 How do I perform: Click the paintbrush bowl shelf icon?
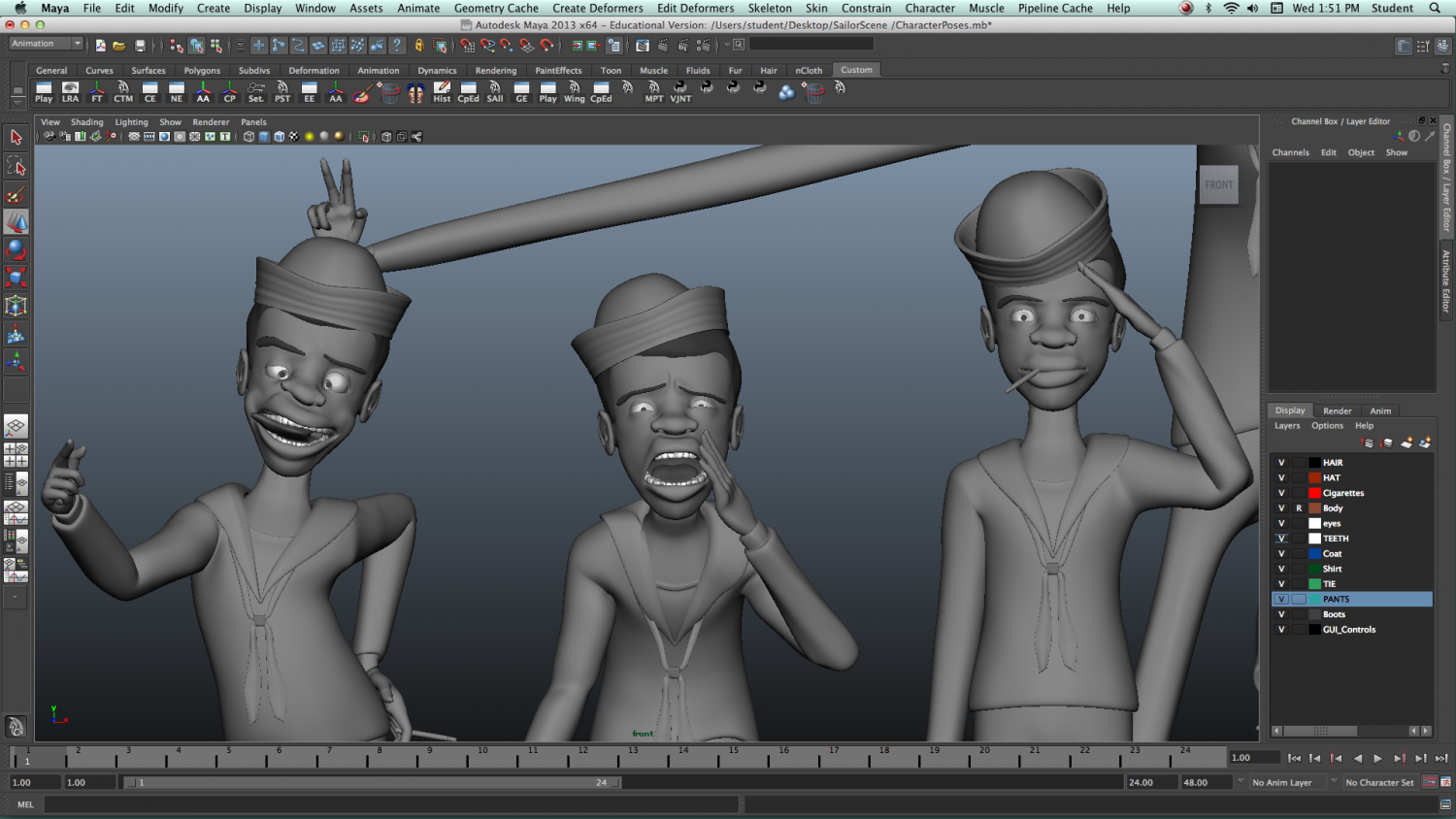[362, 92]
